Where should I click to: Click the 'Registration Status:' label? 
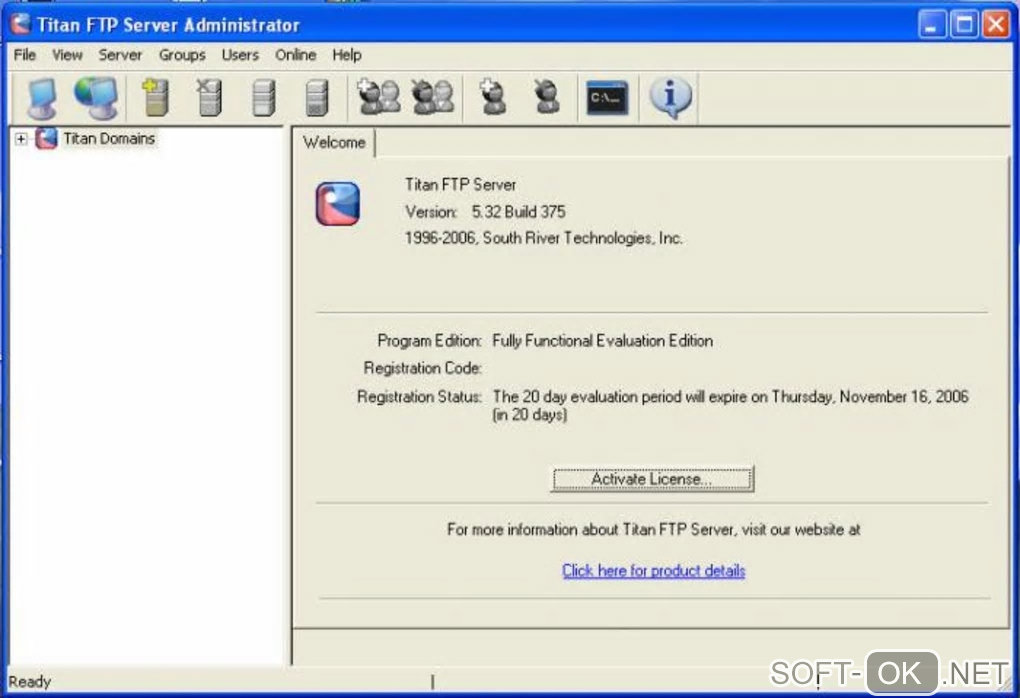point(419,397)
